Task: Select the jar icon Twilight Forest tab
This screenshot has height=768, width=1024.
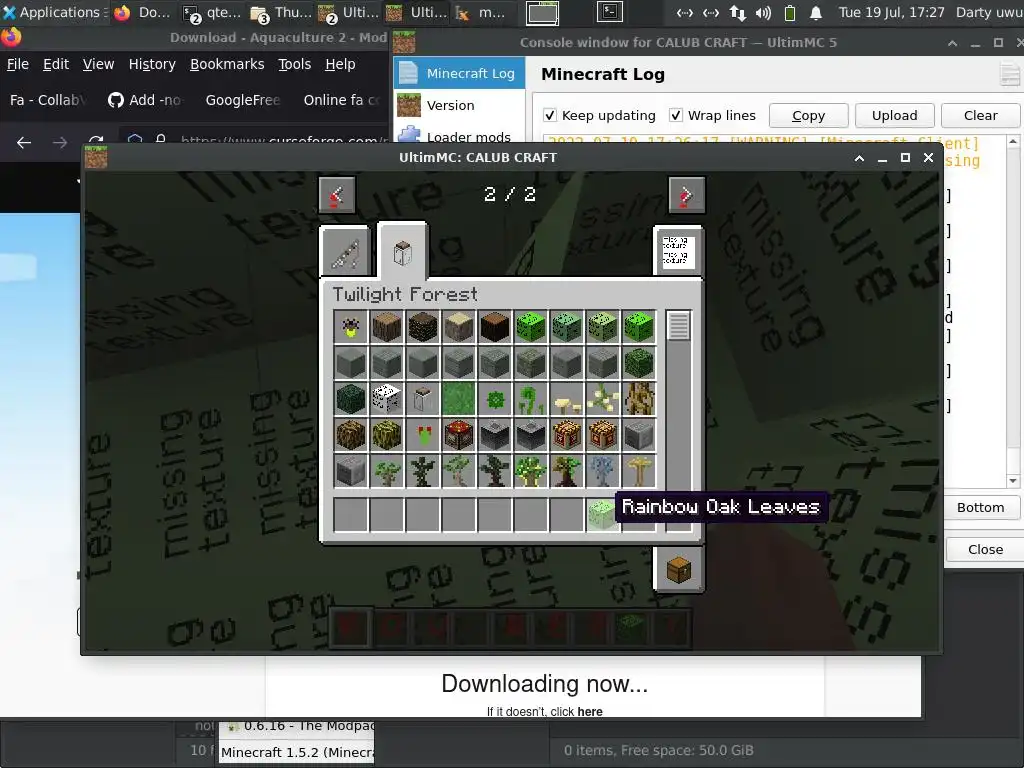Action: pyautogui.click(x=402, y=251)
